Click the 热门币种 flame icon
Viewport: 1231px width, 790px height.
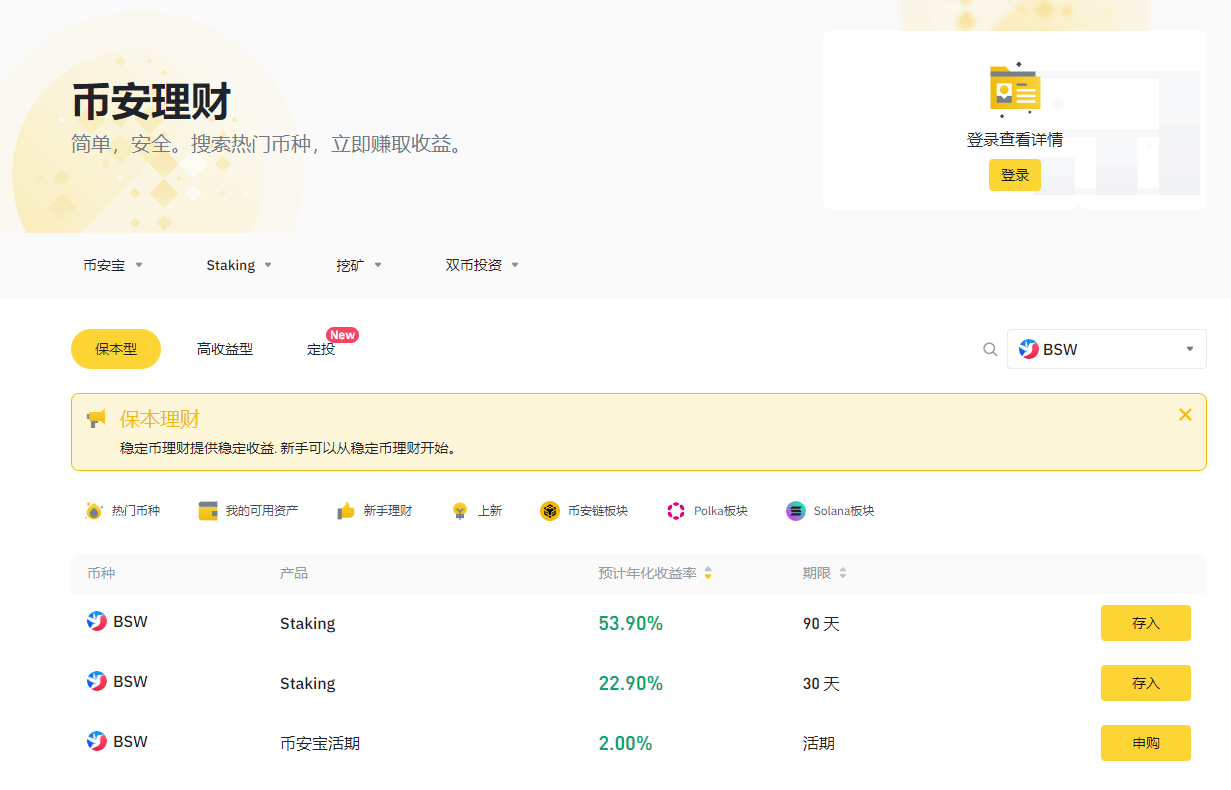tap(94, 511)
